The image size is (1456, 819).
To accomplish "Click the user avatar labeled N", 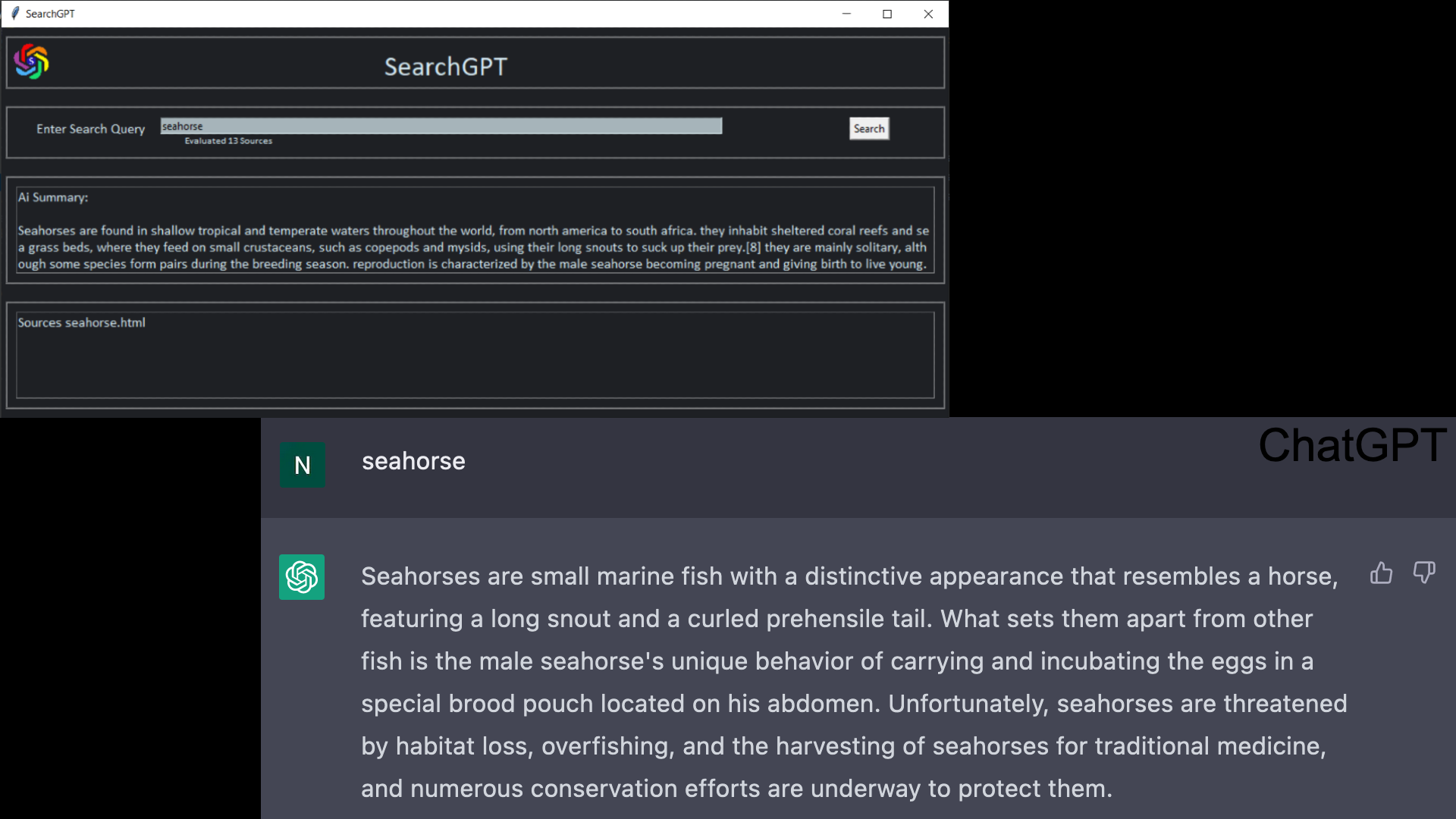I will pyautogui.click(x=303, y=465).
